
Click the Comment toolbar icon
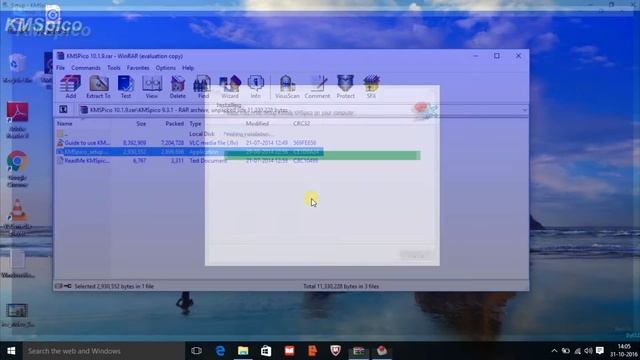pos(317,87)
